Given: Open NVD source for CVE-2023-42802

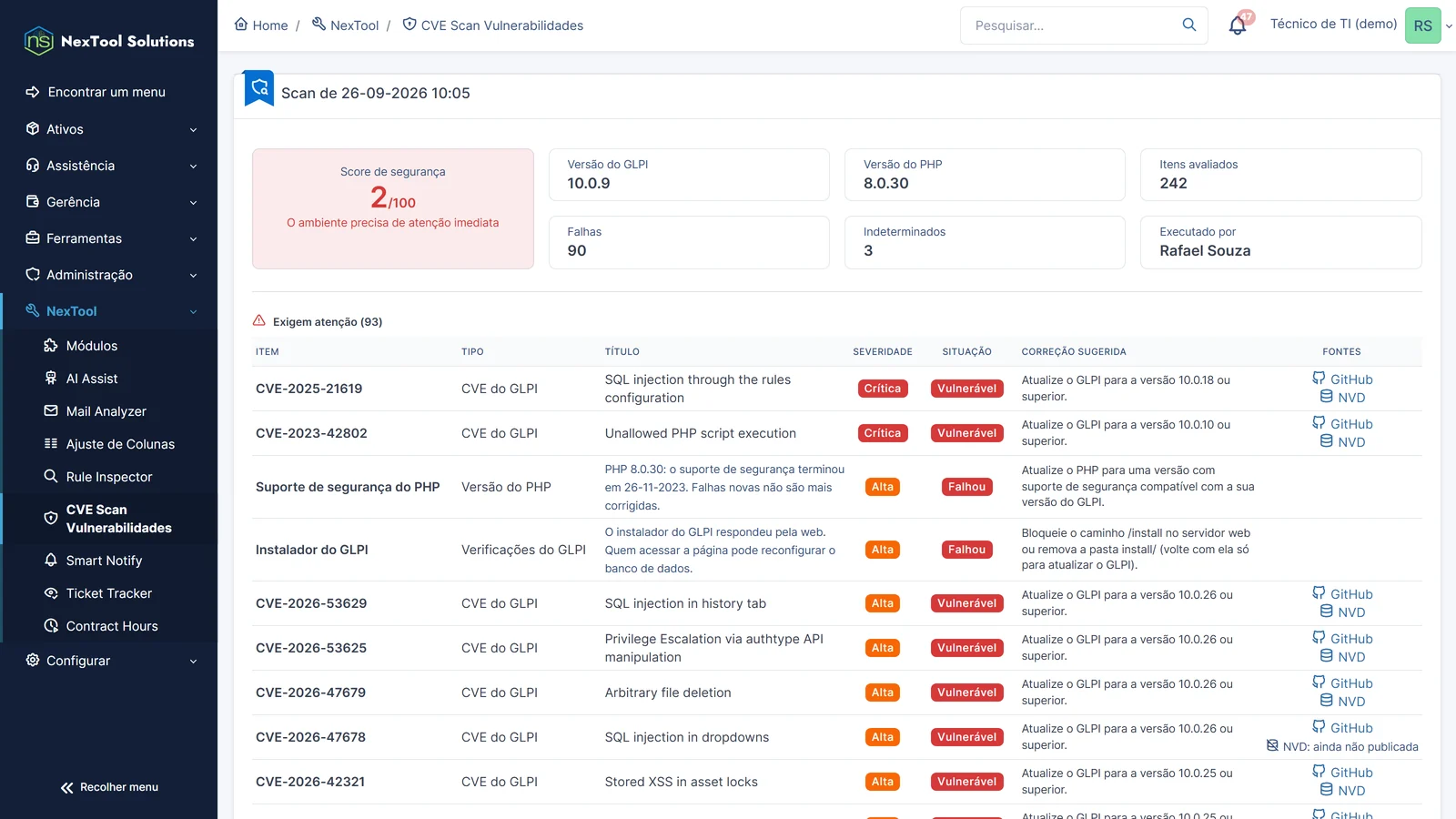Looking at the screenshot, I should click(1342, 442).
